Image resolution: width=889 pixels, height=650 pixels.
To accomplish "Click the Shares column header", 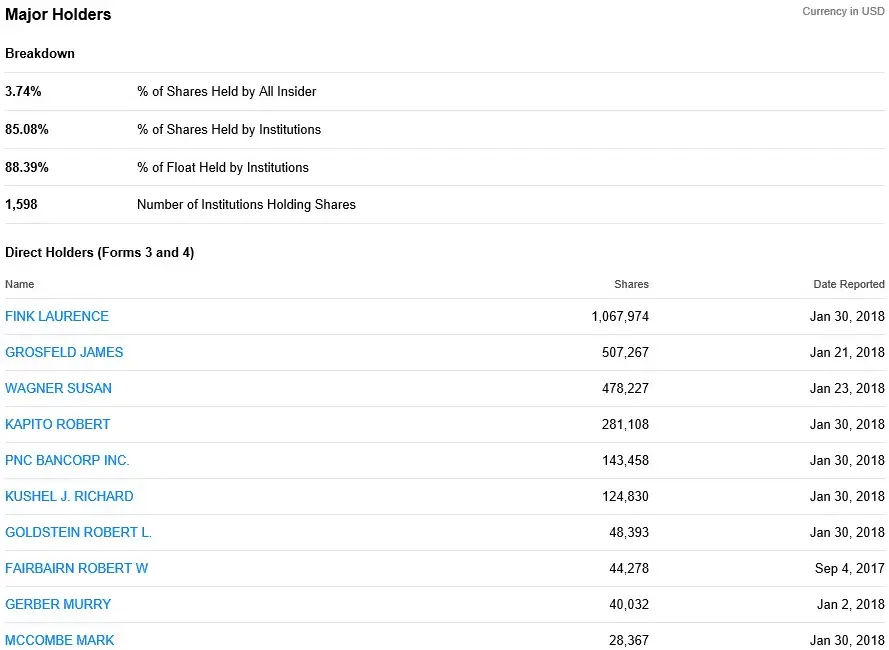I will coord(631,284).
